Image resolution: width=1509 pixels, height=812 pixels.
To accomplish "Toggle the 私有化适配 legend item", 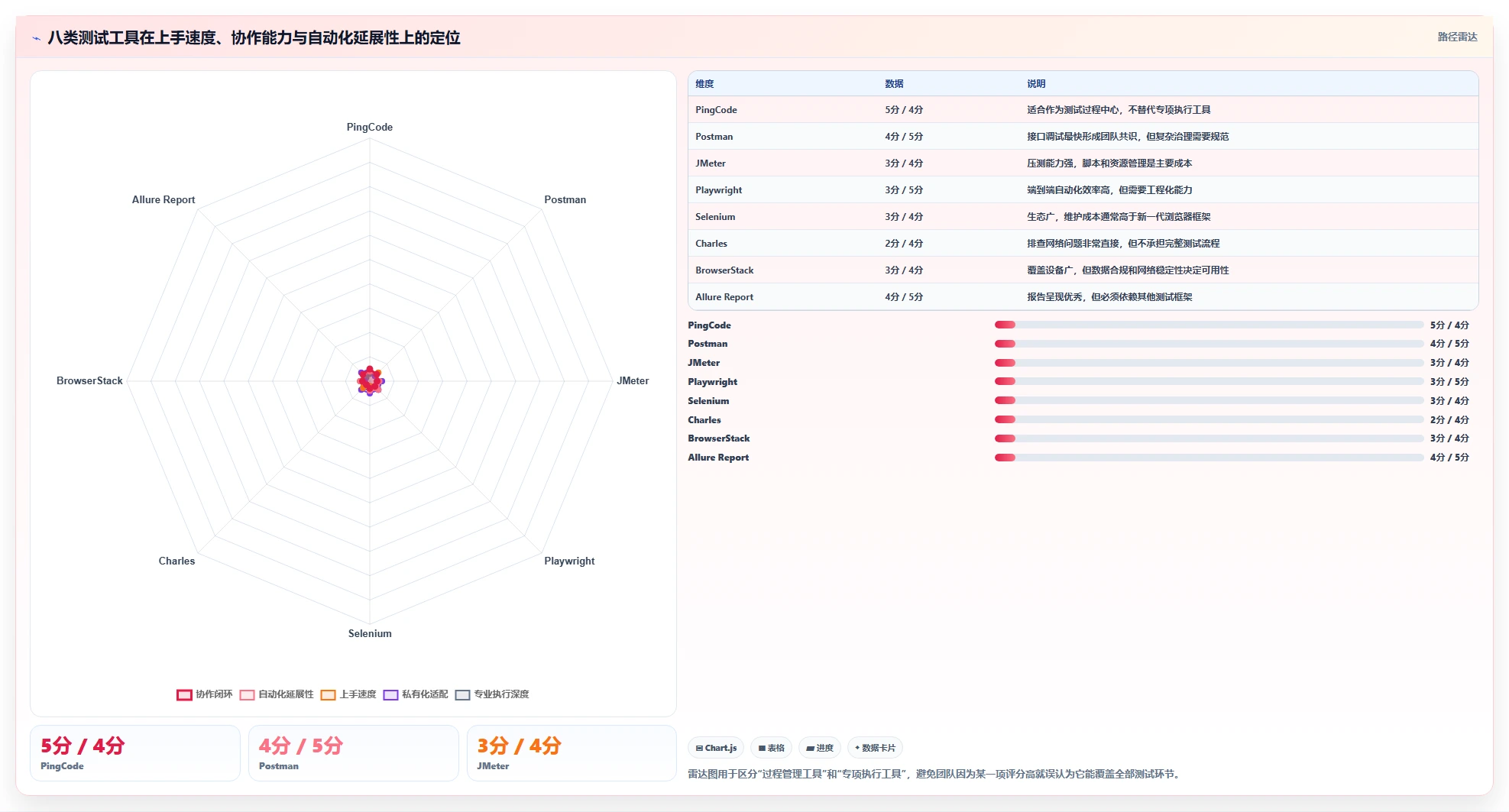I will [416, 694].
